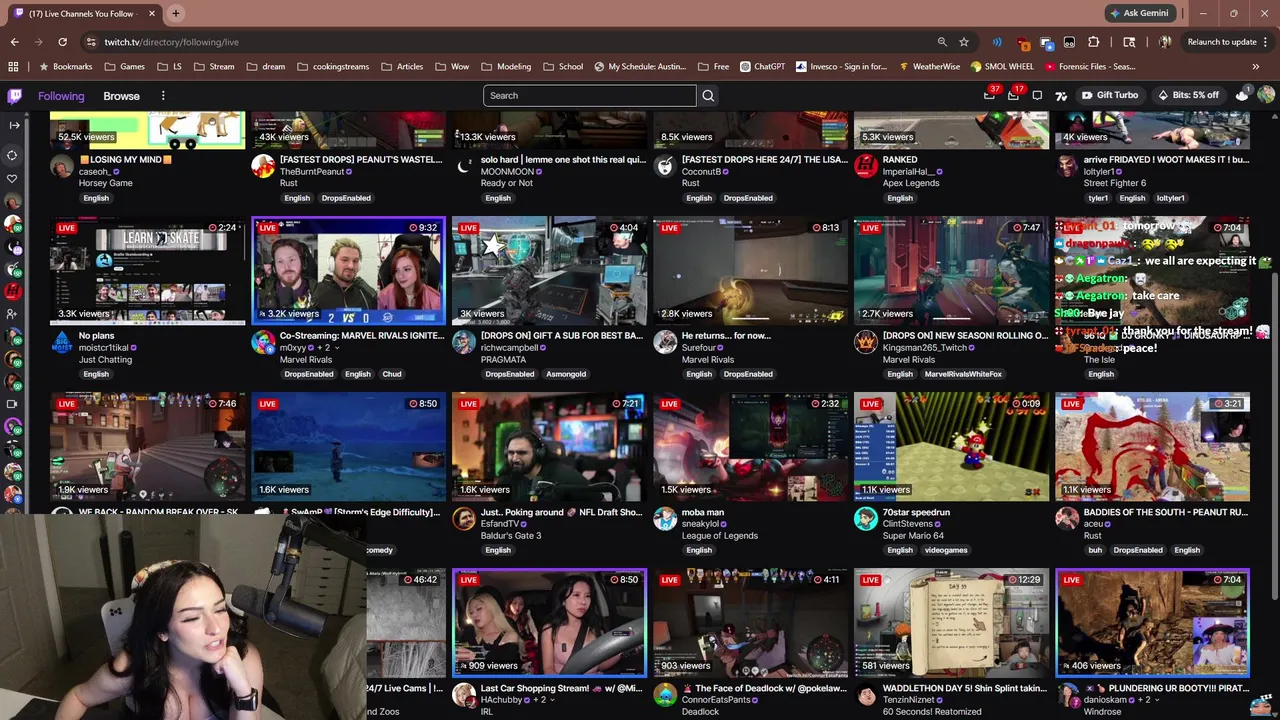The width and height of the screenshot is (1280, 720).
Task: Click the search magnifier button
Action: 708,95
